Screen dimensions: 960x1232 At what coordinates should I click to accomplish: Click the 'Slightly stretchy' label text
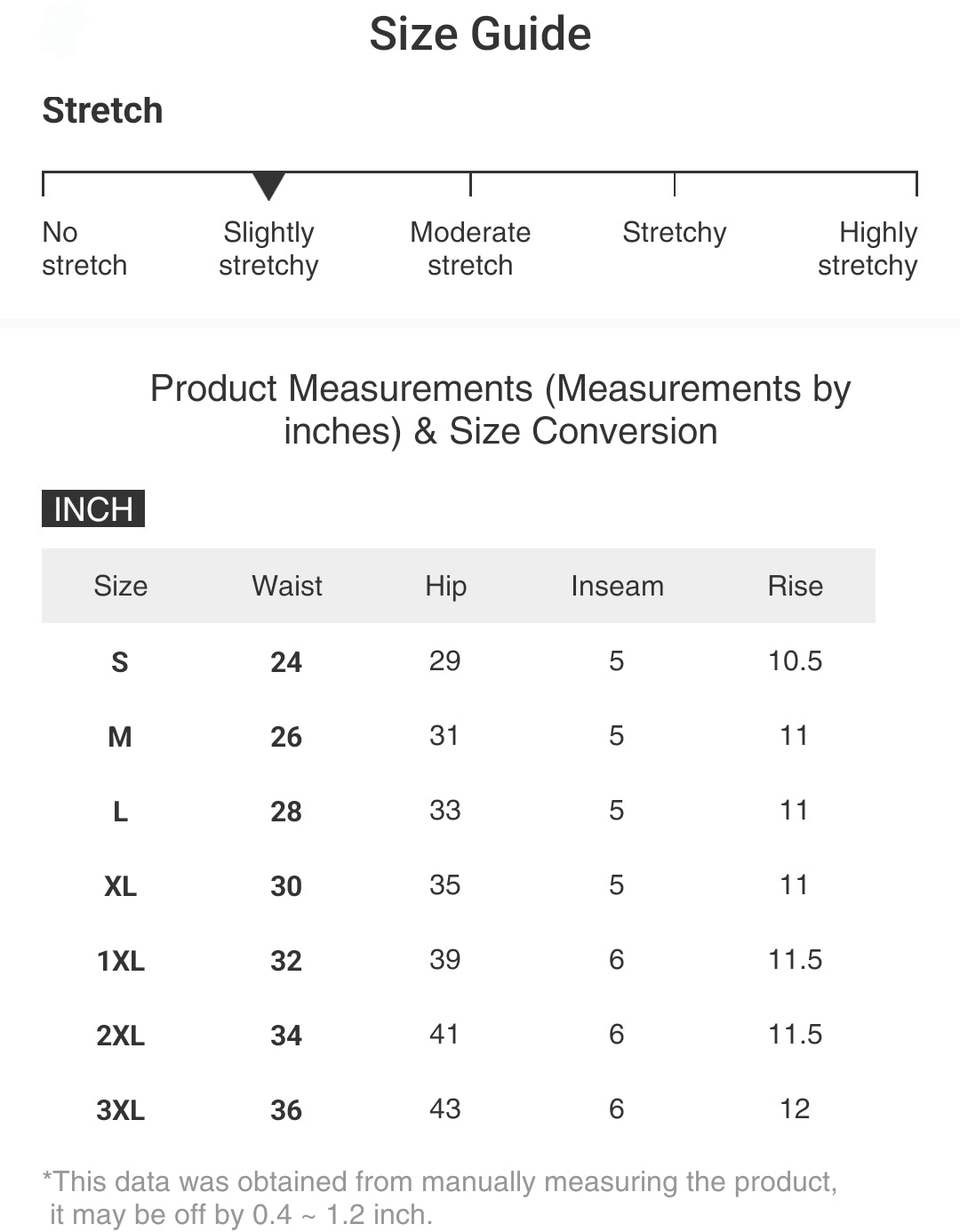(268, 249)
